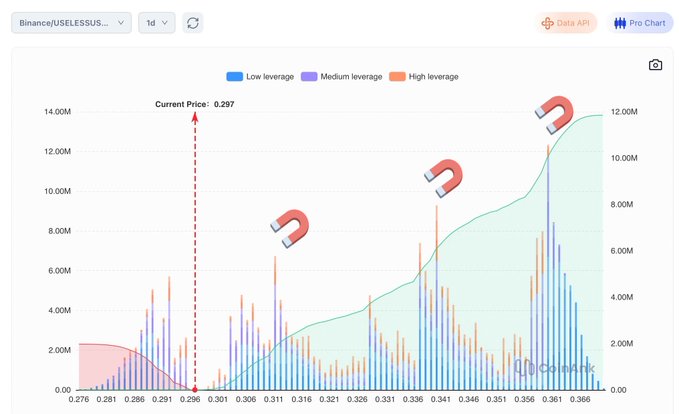This screenshot has height=414, width=679.
Task: Open the Binance/USELESSUS pair dropdown
Action: pos(71,23)
